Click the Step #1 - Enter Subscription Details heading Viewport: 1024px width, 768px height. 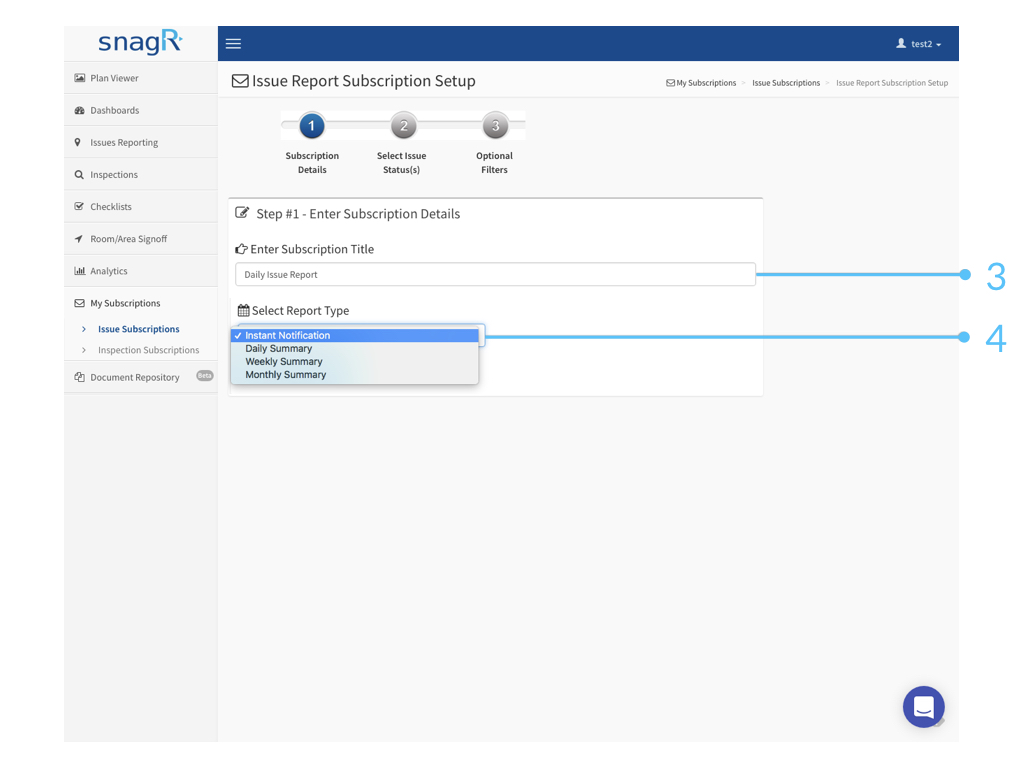pos(358,214)
